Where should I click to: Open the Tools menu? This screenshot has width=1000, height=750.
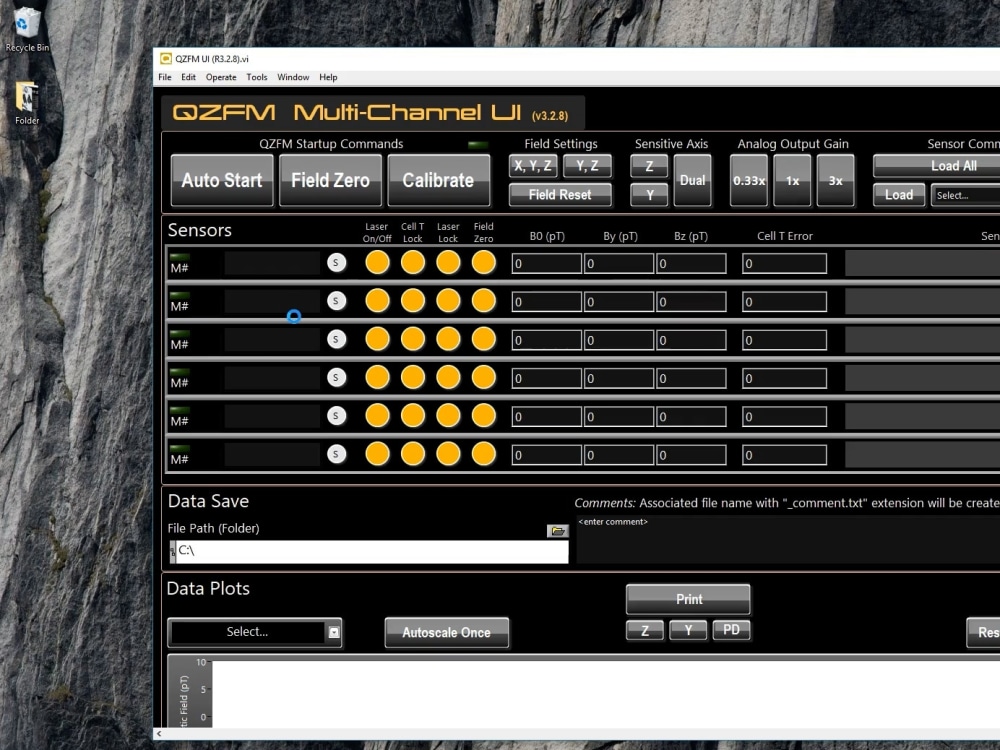(x=256, y=77)
